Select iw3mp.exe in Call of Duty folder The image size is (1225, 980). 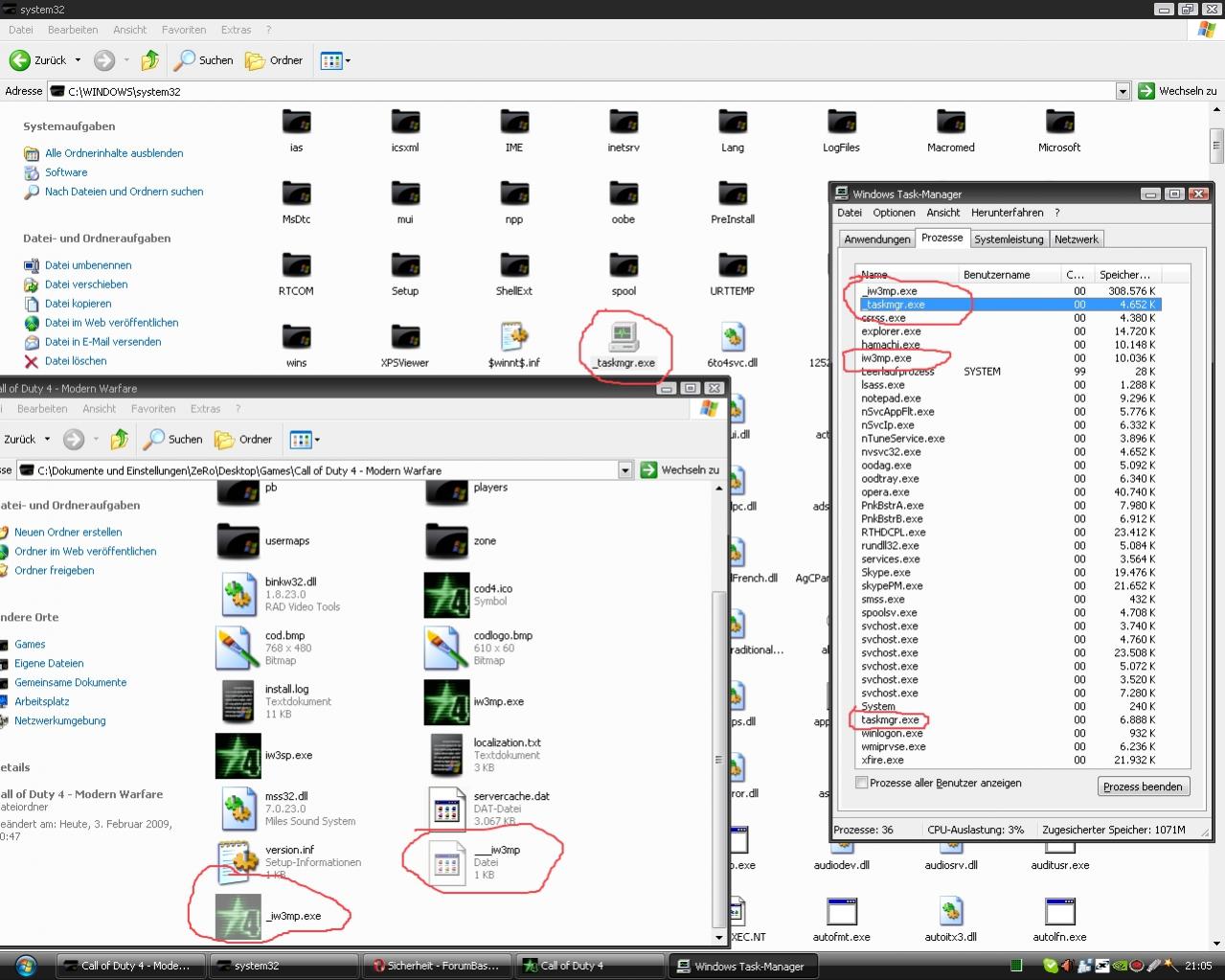(474, 702)
